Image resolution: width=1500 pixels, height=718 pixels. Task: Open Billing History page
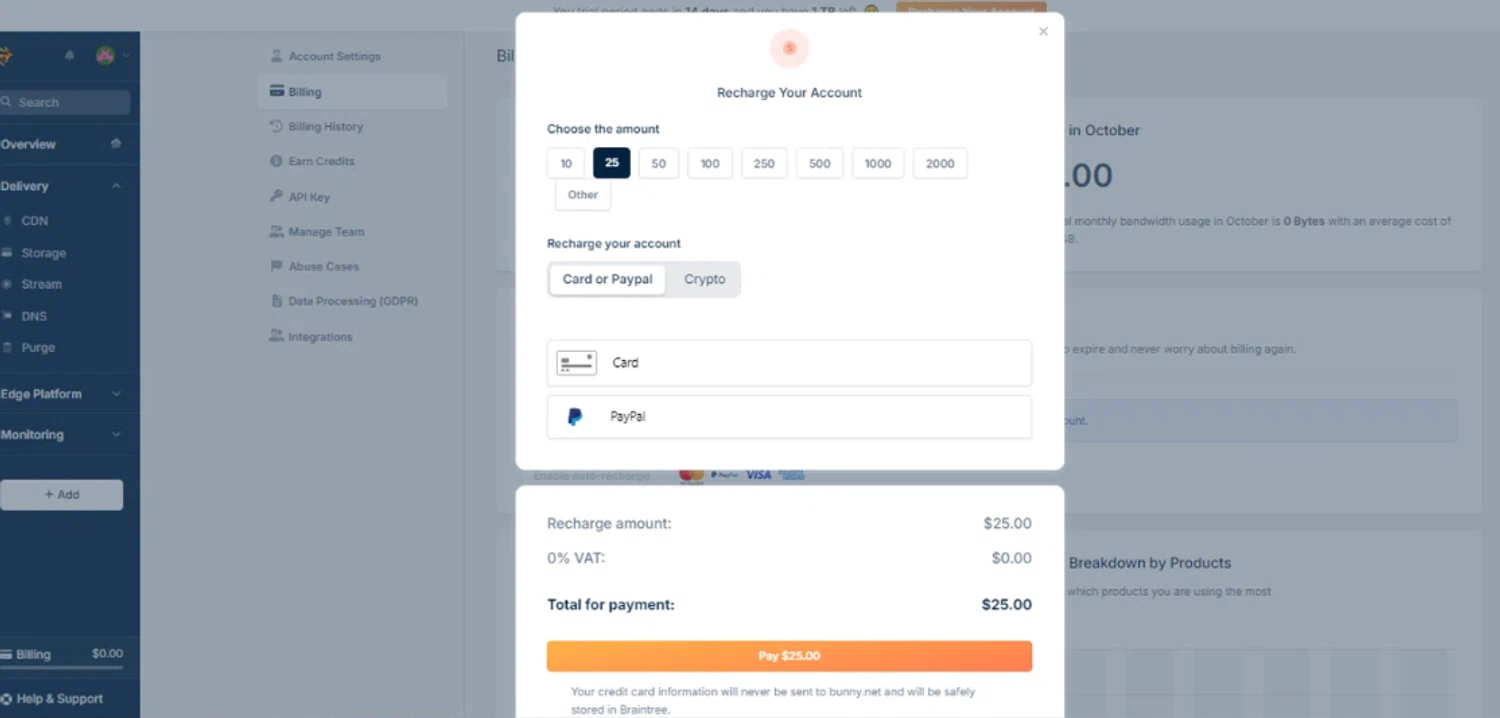click(326, 127)
